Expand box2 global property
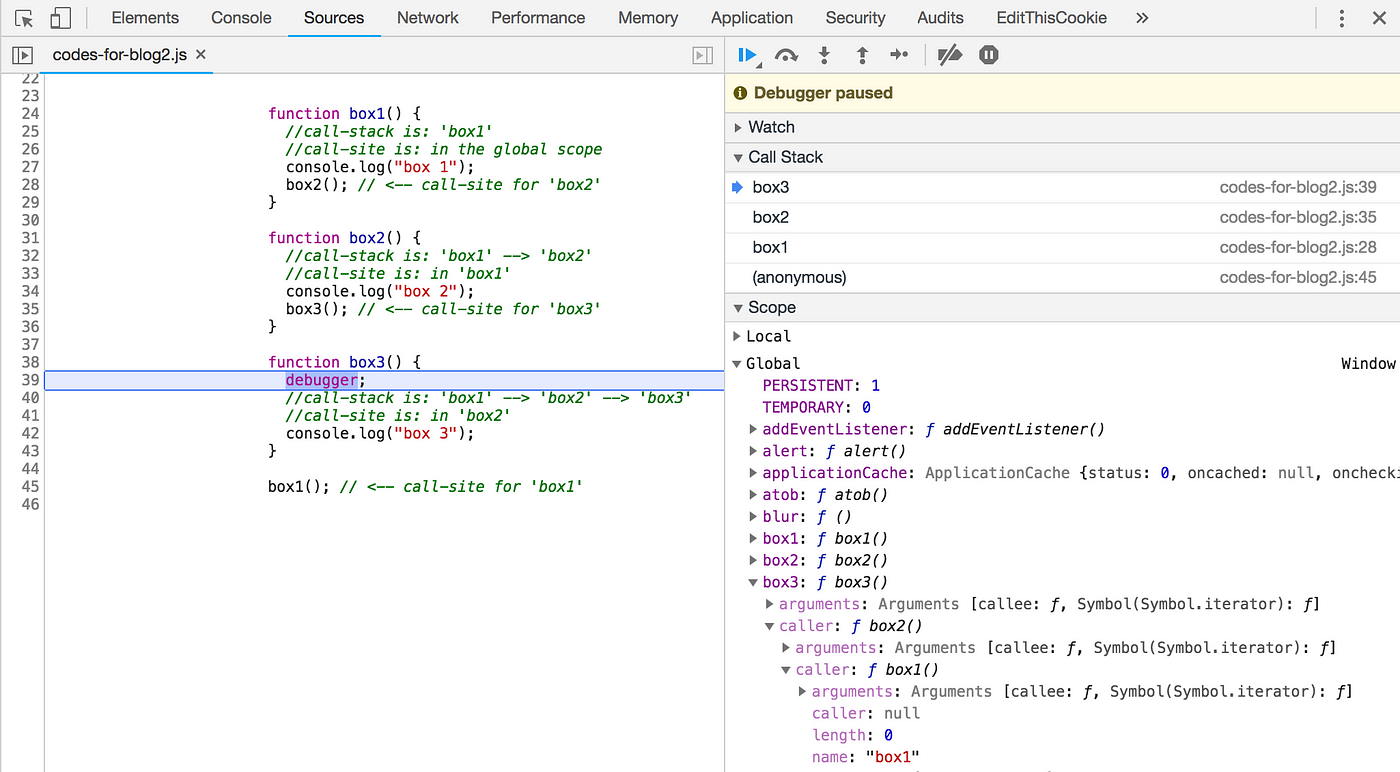This screenshot has width=1400, height=772. [754, 561]
